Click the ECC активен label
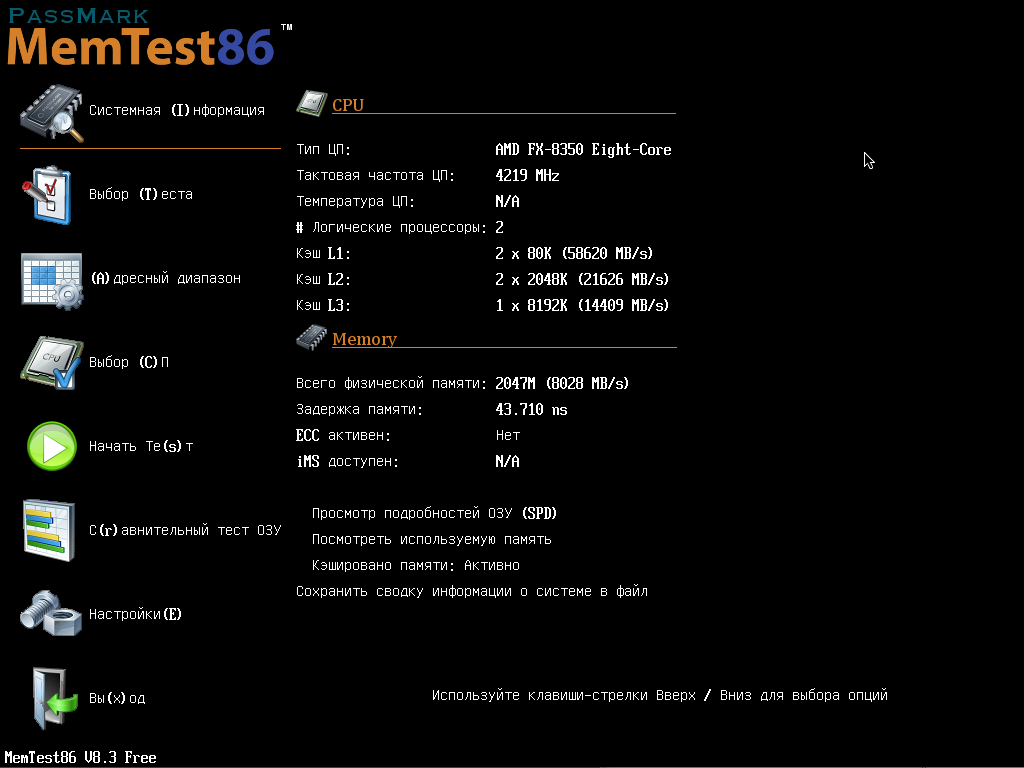 point(344,436)
